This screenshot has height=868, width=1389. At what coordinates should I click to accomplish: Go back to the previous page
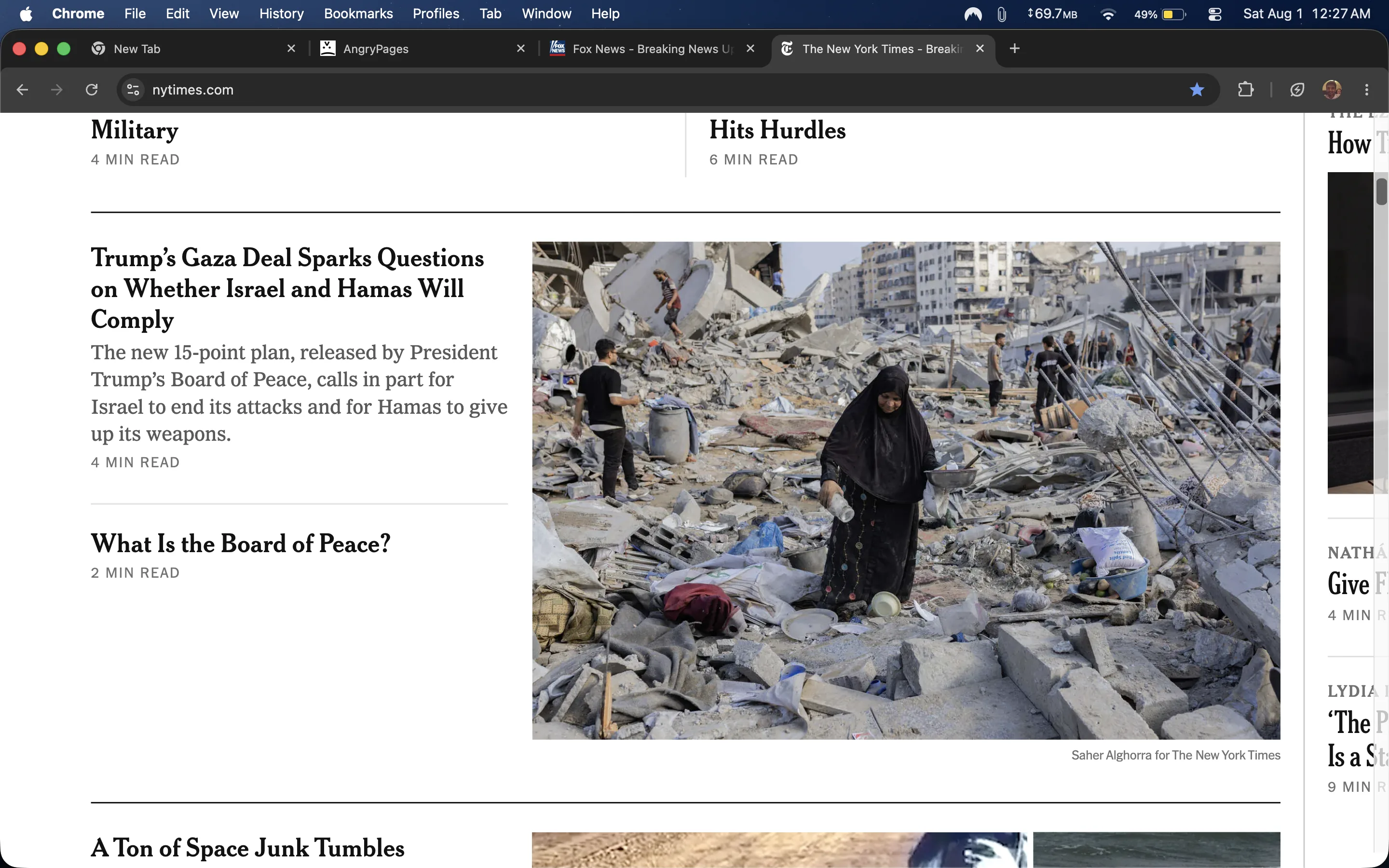22,90
